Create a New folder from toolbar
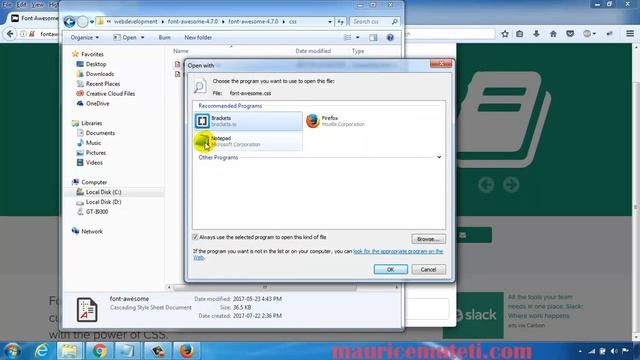 [x=198, y=38]
